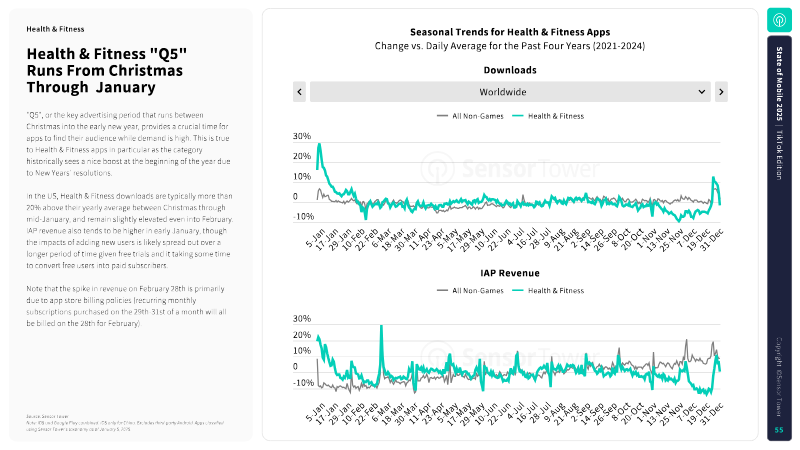Click the dropdown chevron beside Worldwide
Image resolution: width=800 pixels, height=450 pixels.
[702, 92]
